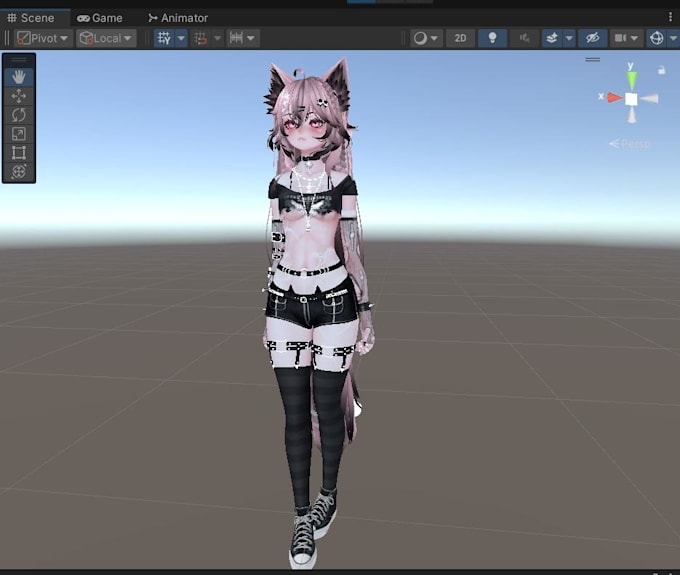Click the gray right-side gizmo cone
680x575 pixels.
click(x=650, y=99)
